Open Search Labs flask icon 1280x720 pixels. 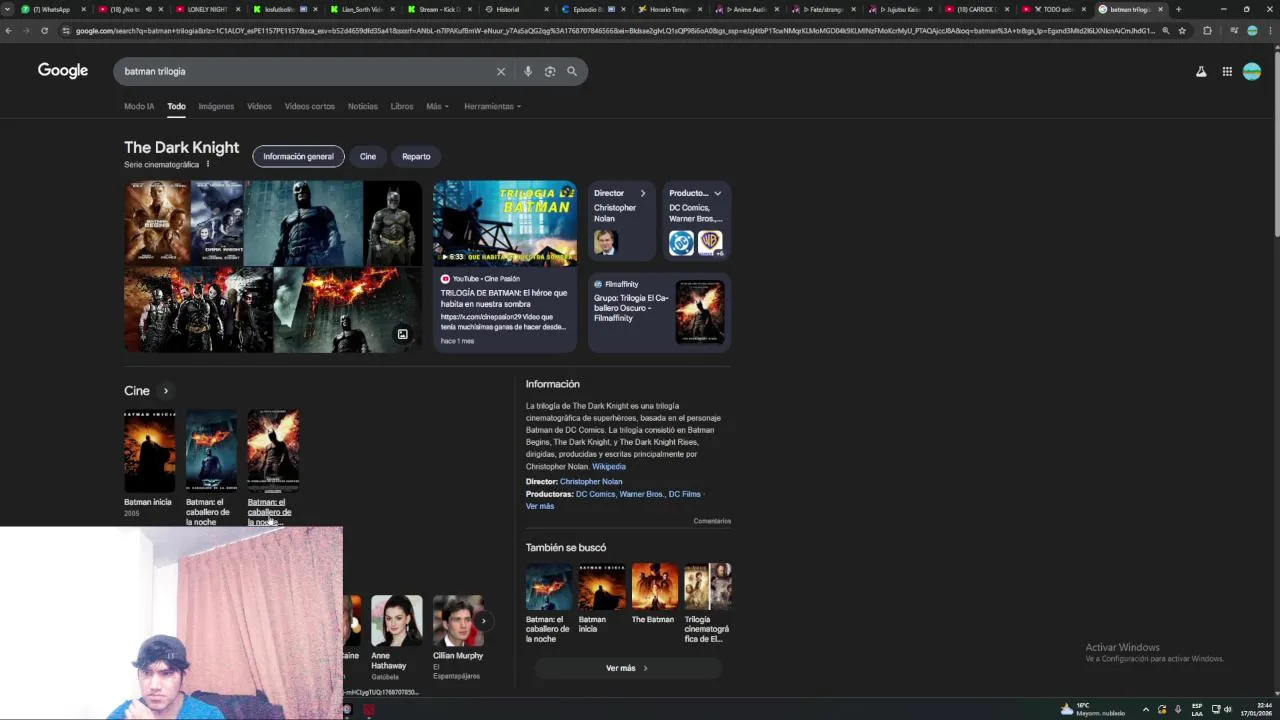(x=1201, y=71)
